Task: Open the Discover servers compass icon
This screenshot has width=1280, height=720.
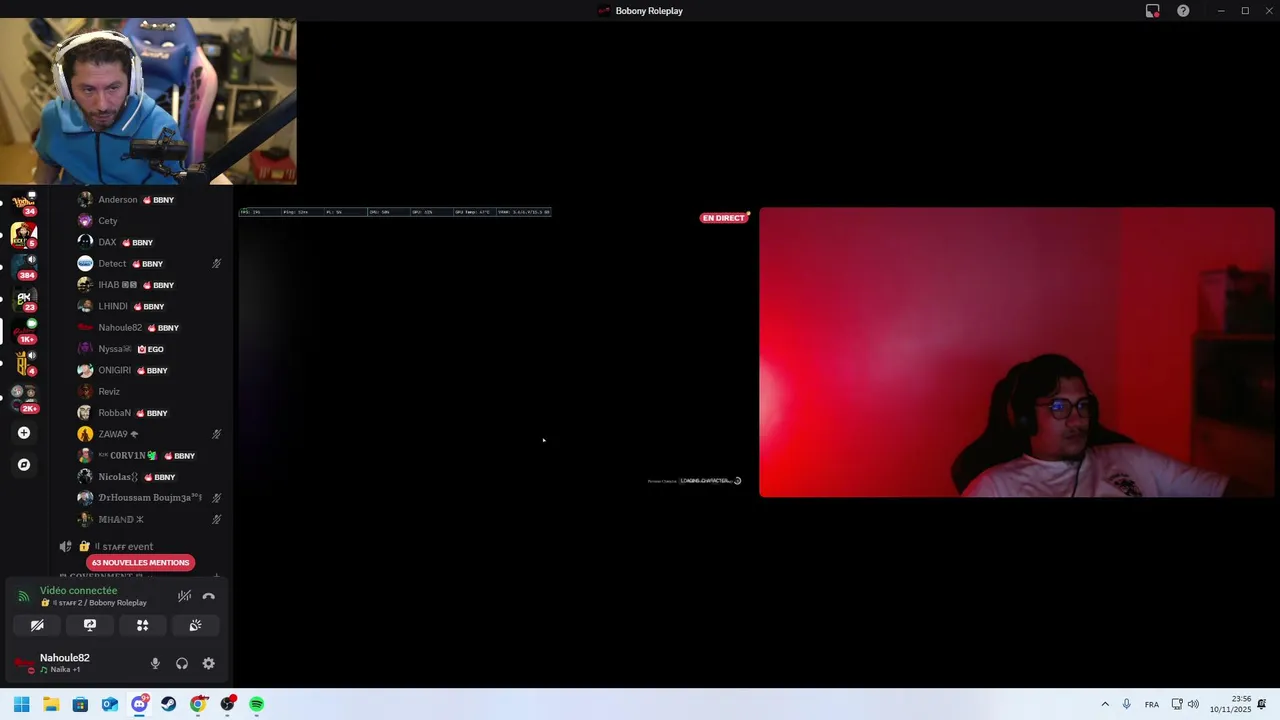Action: click(24, 465)
